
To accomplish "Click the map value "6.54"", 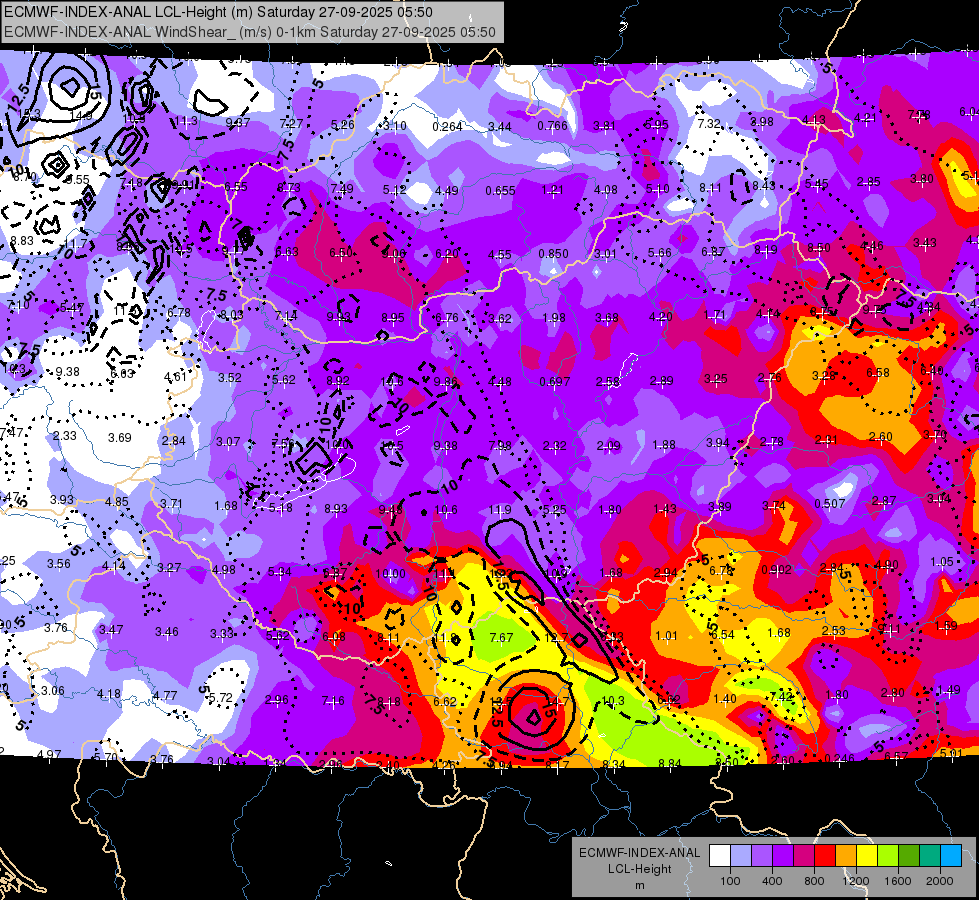I will pos(722,635).
